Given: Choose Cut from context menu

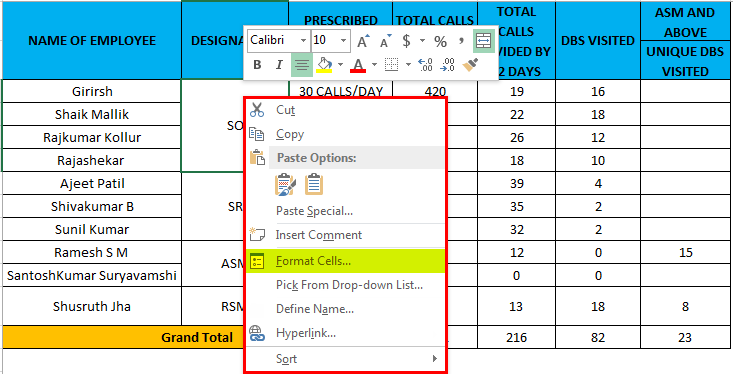Looking at the screenshot, I should [x=345, y=110].
